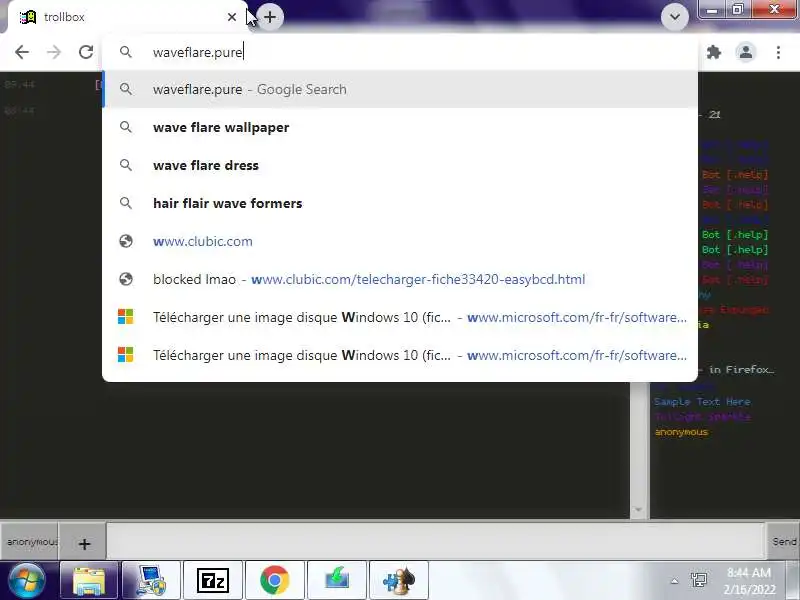Select suggestion wave flare wallpaper
This screenshot has width=800, height=600.
coord(400,127)
